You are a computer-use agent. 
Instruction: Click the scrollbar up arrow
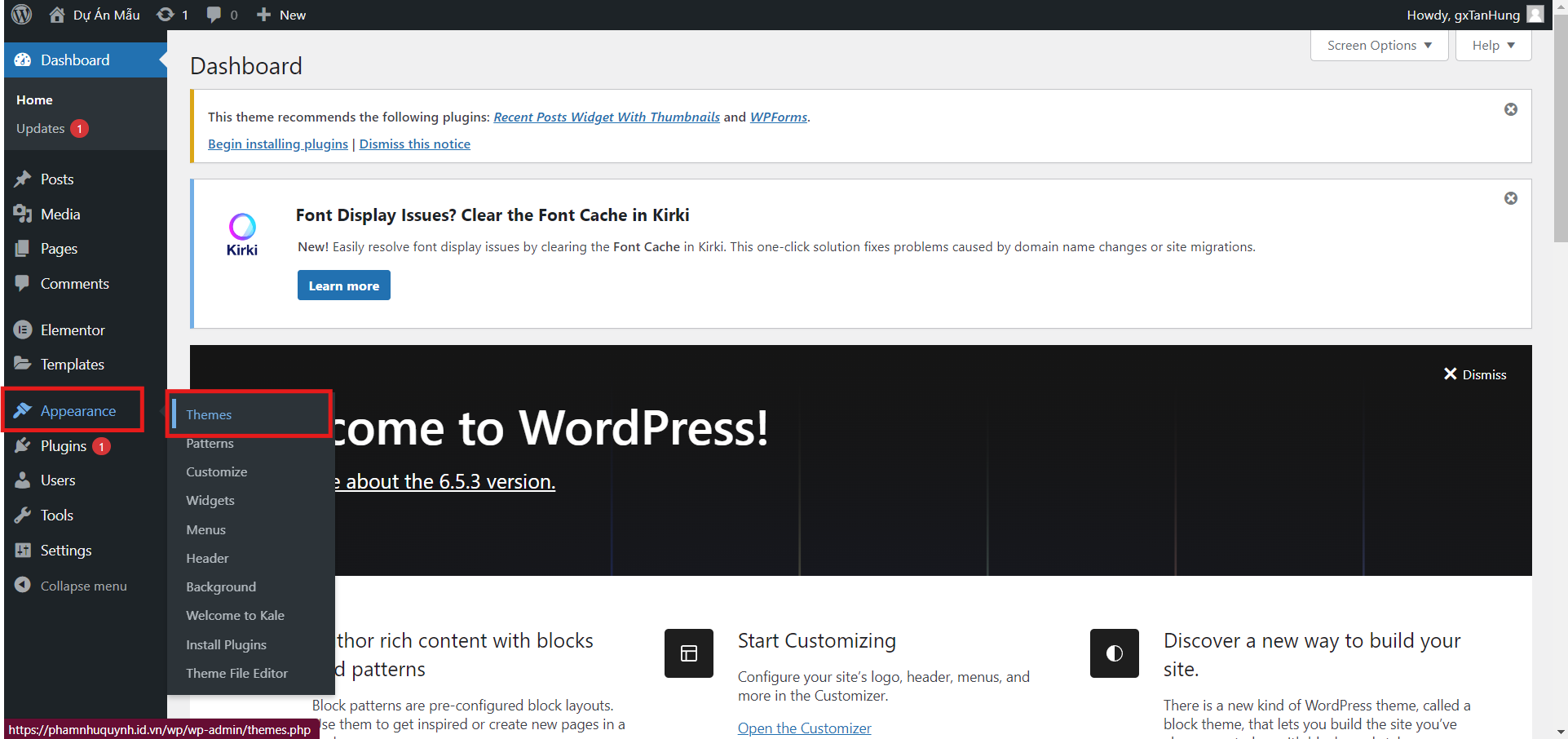tap(1561, 7)
